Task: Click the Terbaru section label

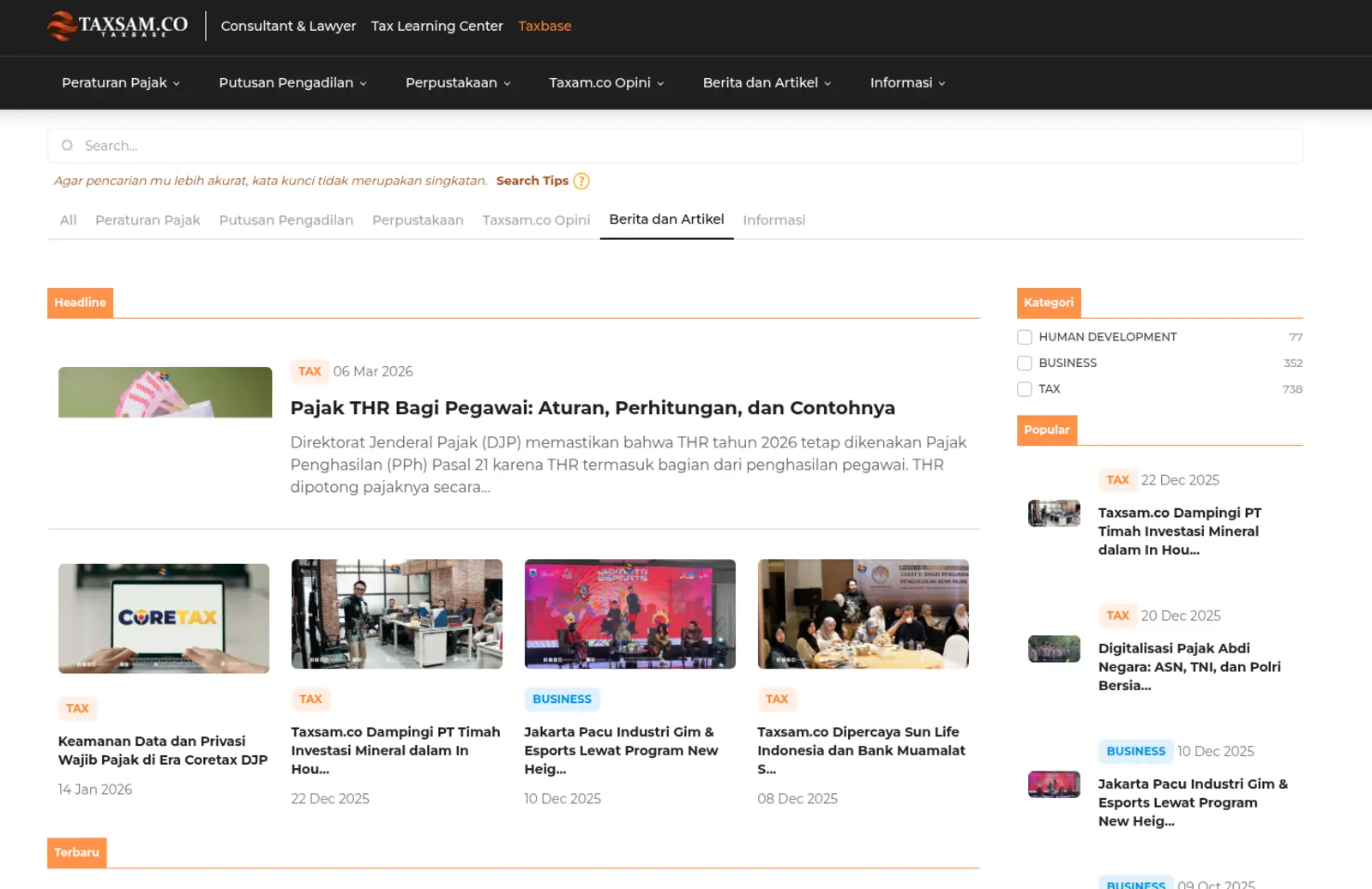Action: pos(76,853)
